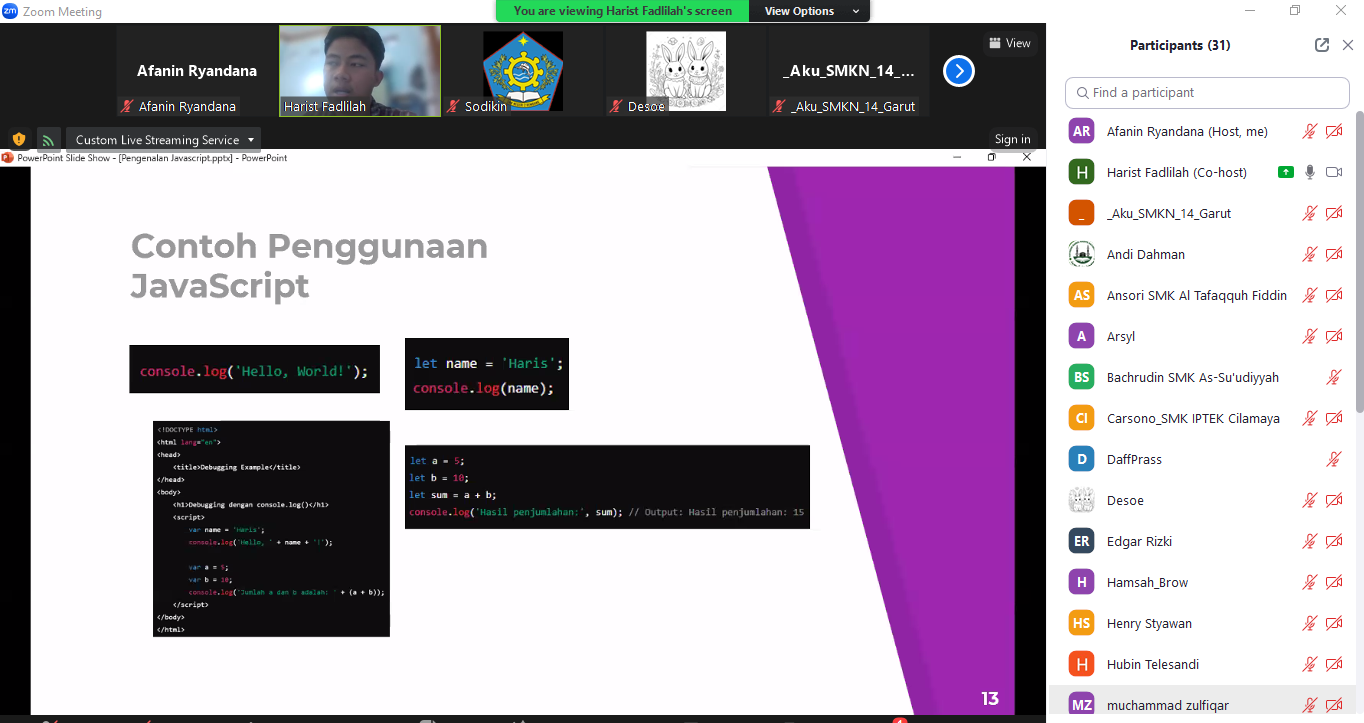Click Henry Styawan's muted microphone icon
The width and height of the screenshot is (1364, 723).
point(1309,623)
